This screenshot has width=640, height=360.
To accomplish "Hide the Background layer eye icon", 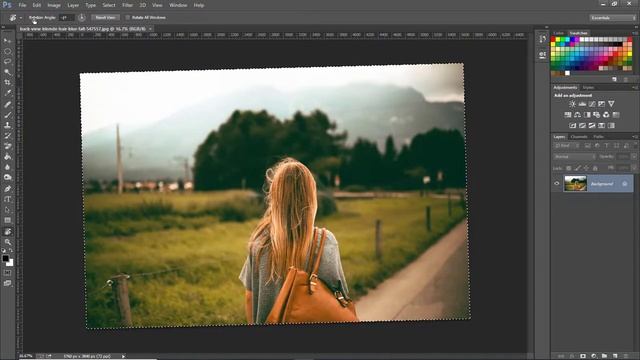I will point(557,184).
